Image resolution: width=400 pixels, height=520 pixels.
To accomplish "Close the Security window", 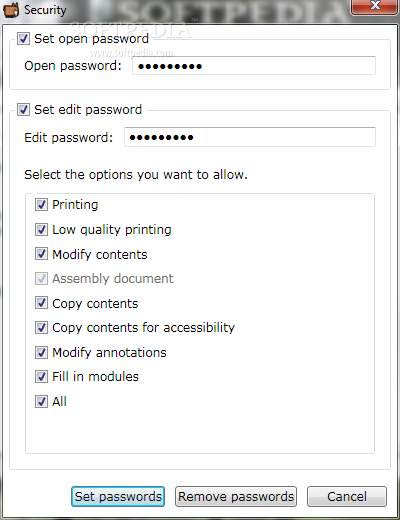I will click(375, 6).
